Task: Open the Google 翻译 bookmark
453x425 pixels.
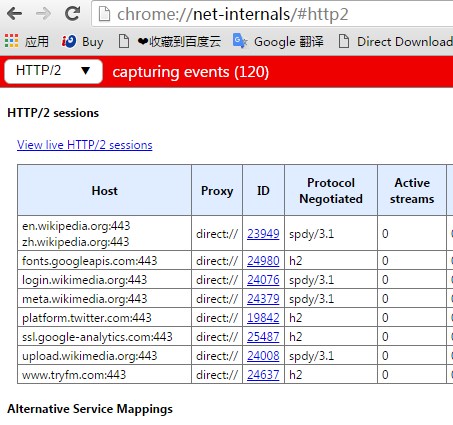Action: coord(278,42)
